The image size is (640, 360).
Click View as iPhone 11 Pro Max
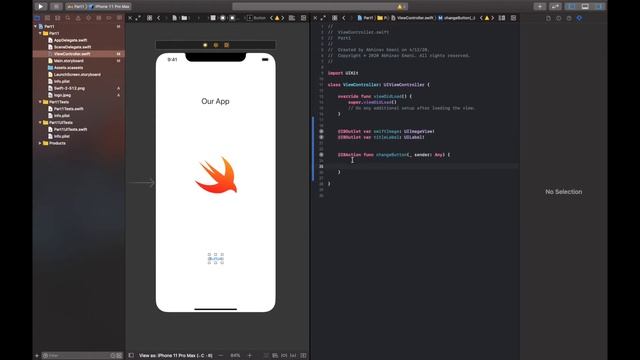point(176,356)
